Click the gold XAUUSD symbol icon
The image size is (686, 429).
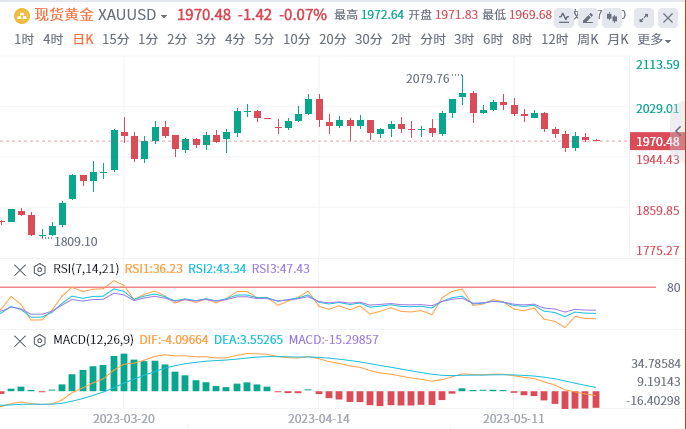(21, 16)
